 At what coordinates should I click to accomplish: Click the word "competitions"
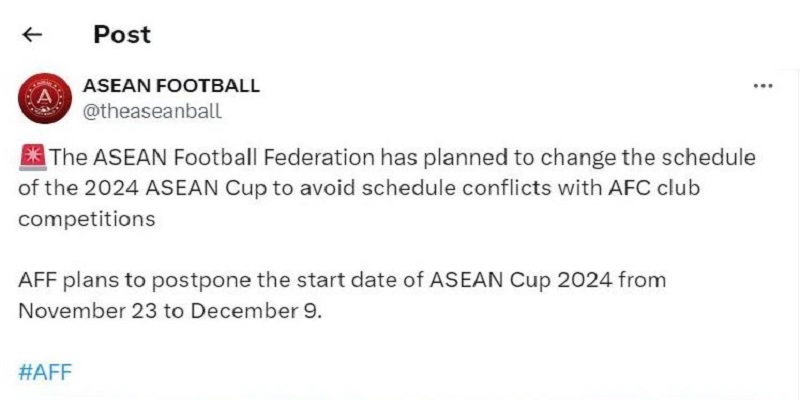pyautogui.click(x=87, y=218)
